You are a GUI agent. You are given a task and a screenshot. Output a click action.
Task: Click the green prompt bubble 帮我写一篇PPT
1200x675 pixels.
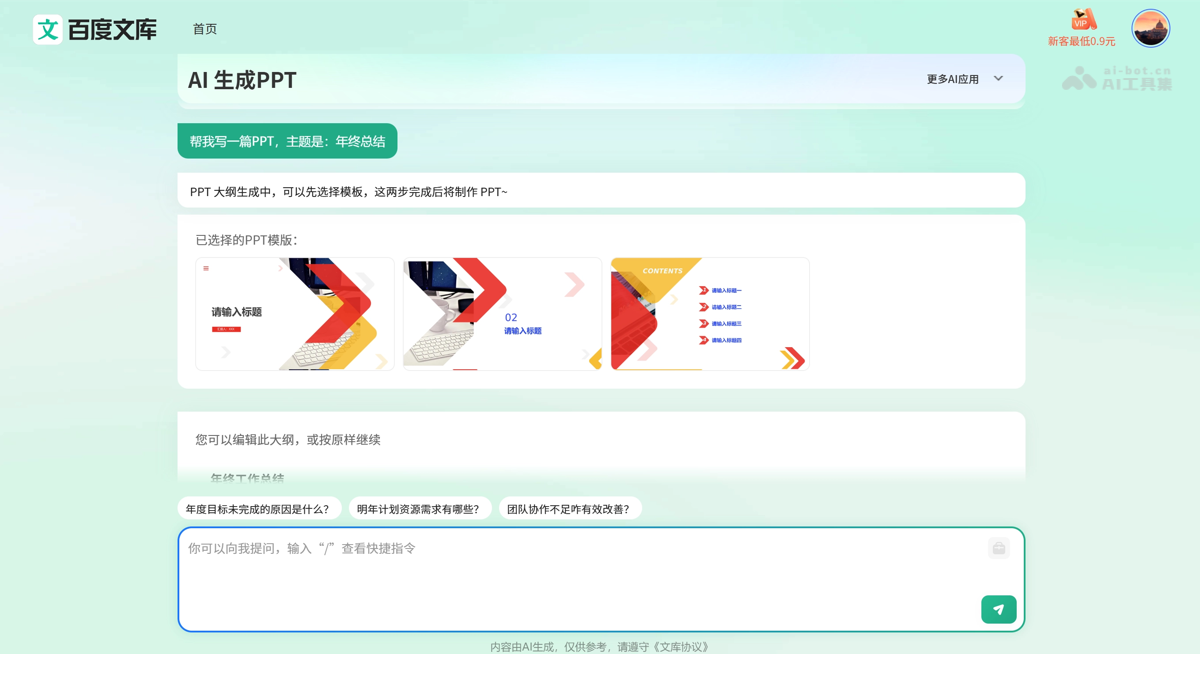click(287, 140)
